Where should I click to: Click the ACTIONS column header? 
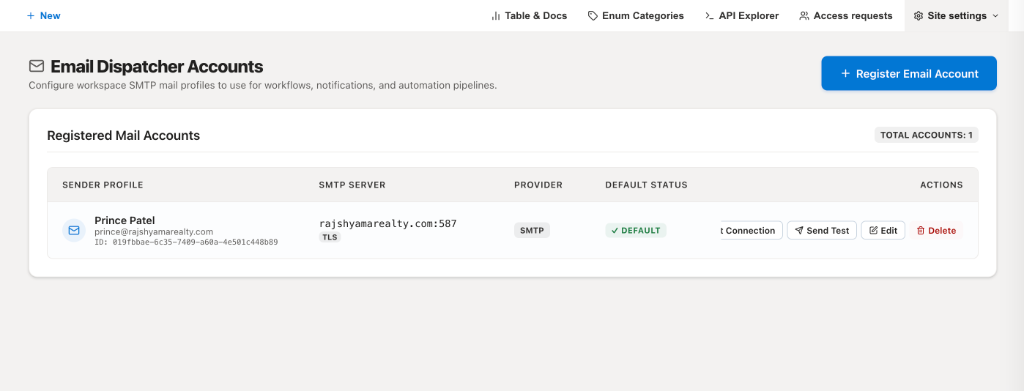(941, 185)
